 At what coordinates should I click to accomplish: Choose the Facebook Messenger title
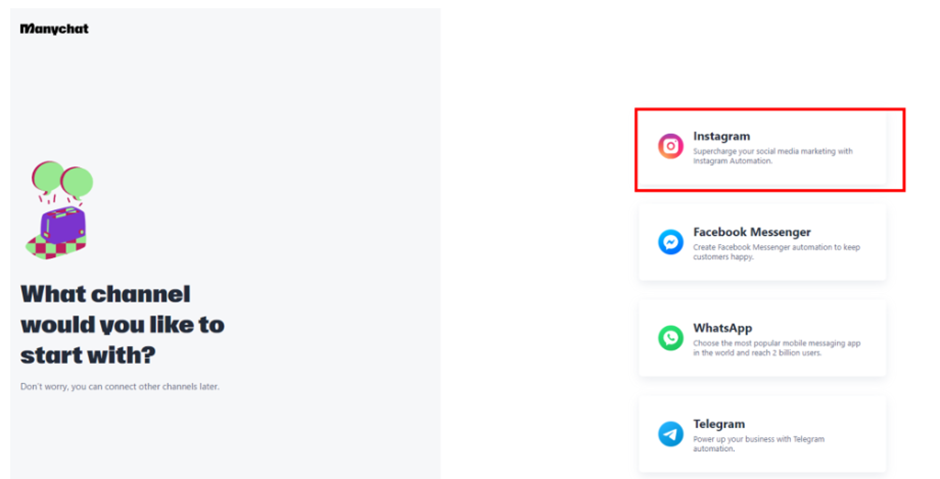[752, 232]
